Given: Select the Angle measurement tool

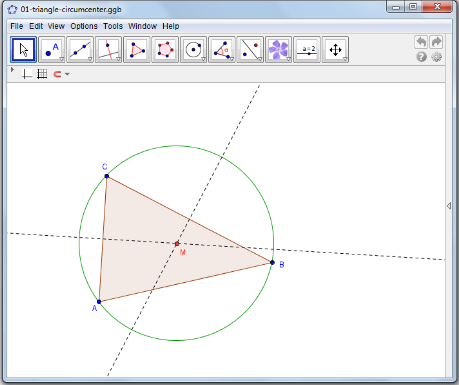Looking at the screenshot, I should pyautogui.click(x=222, y=50).
